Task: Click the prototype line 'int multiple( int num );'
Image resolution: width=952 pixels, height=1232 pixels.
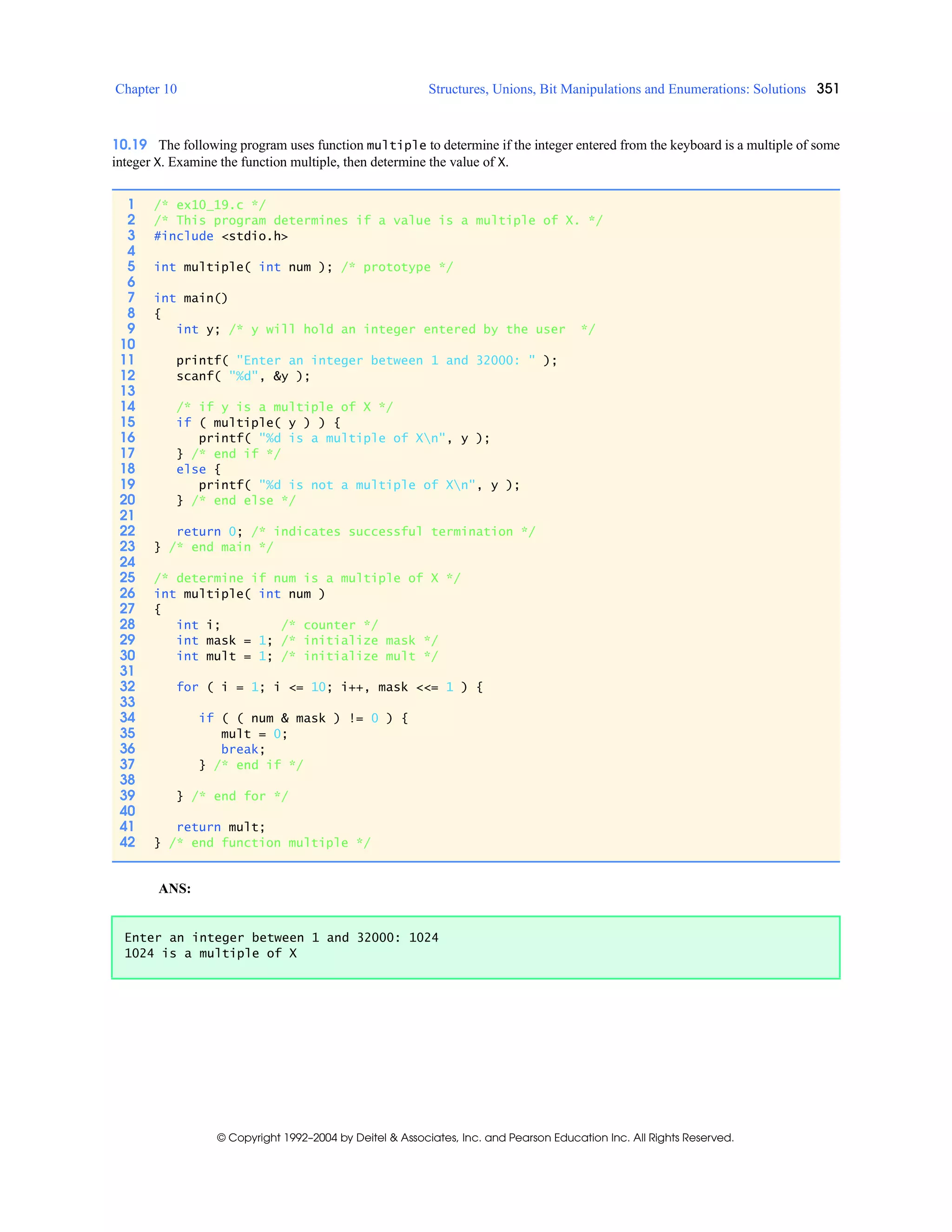Action: [244, 267]
